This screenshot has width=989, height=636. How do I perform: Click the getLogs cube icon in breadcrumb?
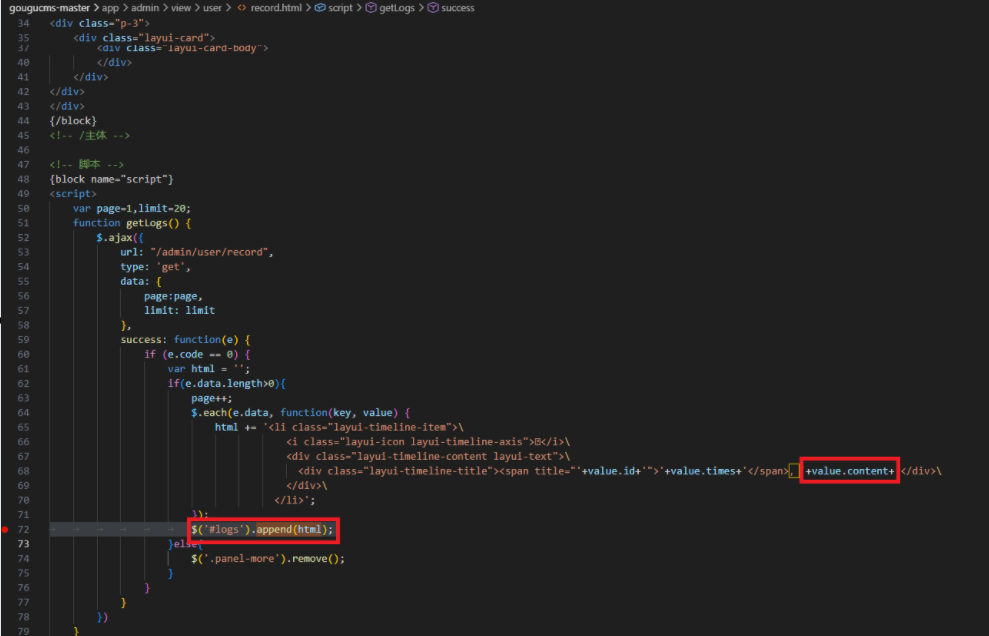pos(369,8)
